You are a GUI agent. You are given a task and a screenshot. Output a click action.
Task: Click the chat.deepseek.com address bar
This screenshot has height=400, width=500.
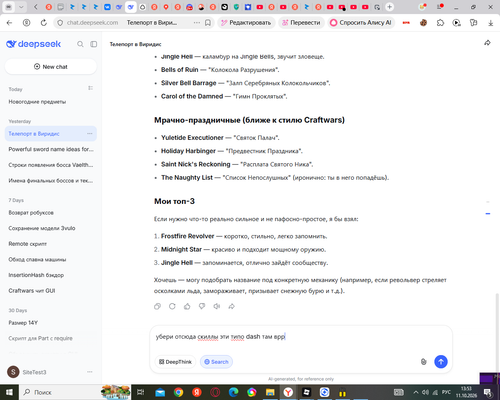click(x=92, y=23)
